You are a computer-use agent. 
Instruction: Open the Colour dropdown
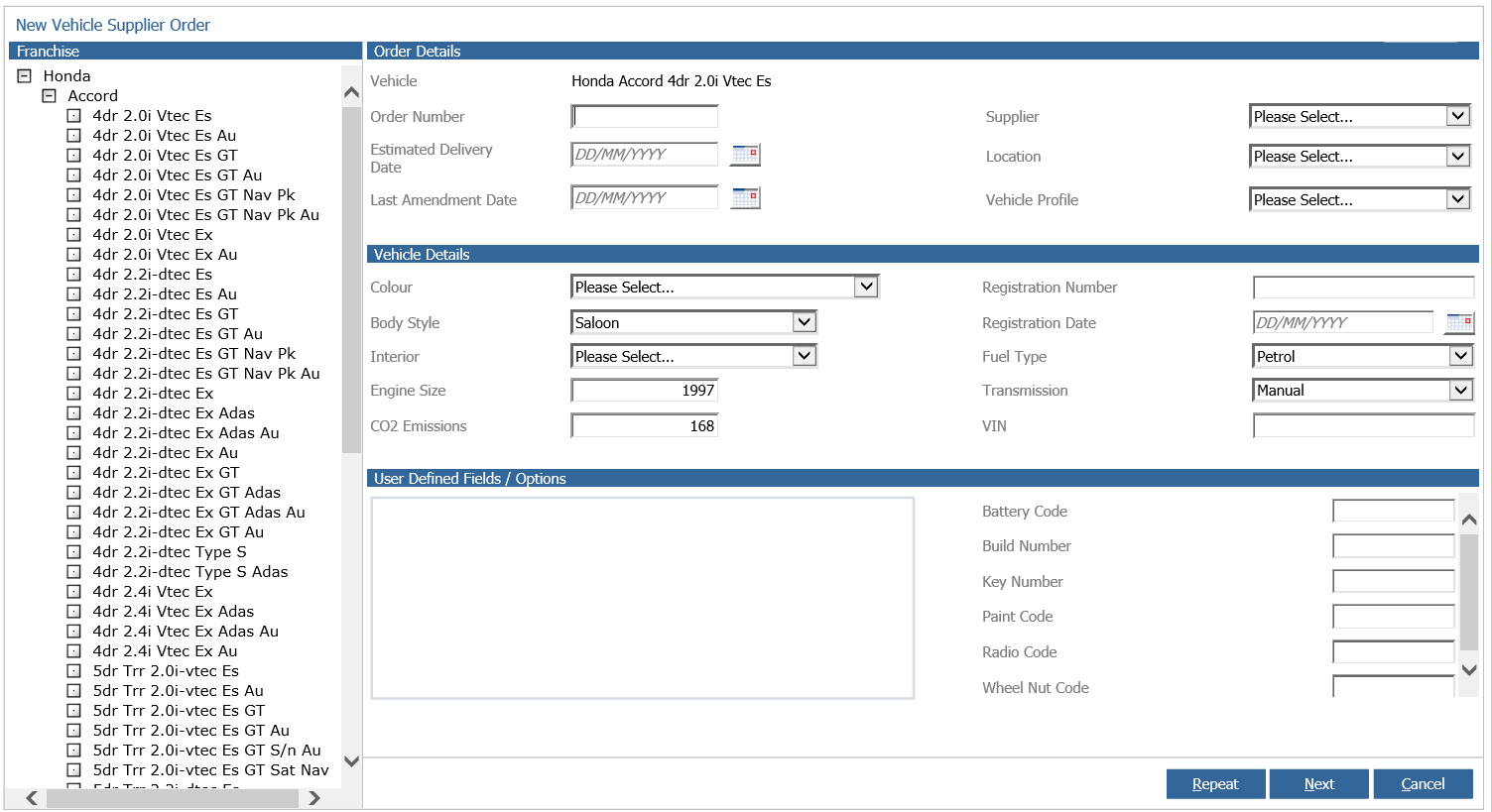[725, 287]
